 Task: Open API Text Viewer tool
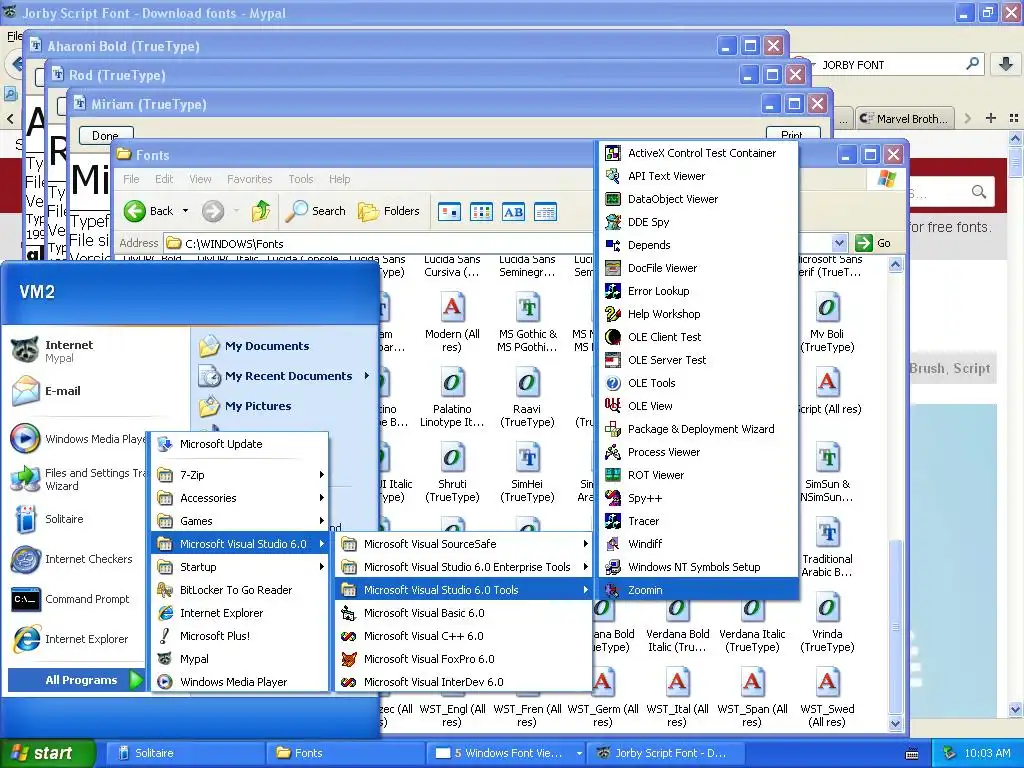698,176
